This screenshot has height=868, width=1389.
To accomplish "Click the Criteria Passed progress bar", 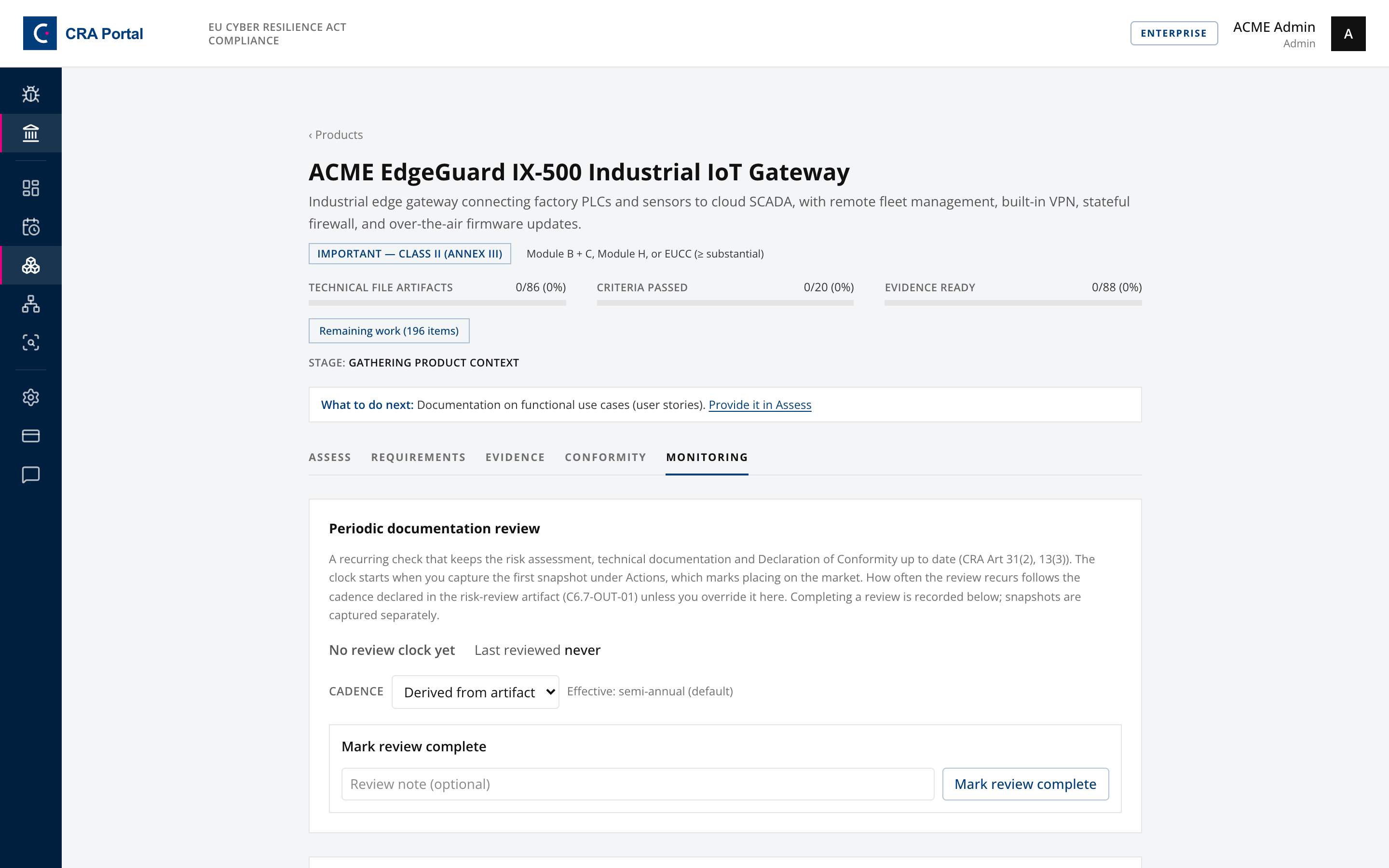I will pyautogui.click(x=725, y=302).
